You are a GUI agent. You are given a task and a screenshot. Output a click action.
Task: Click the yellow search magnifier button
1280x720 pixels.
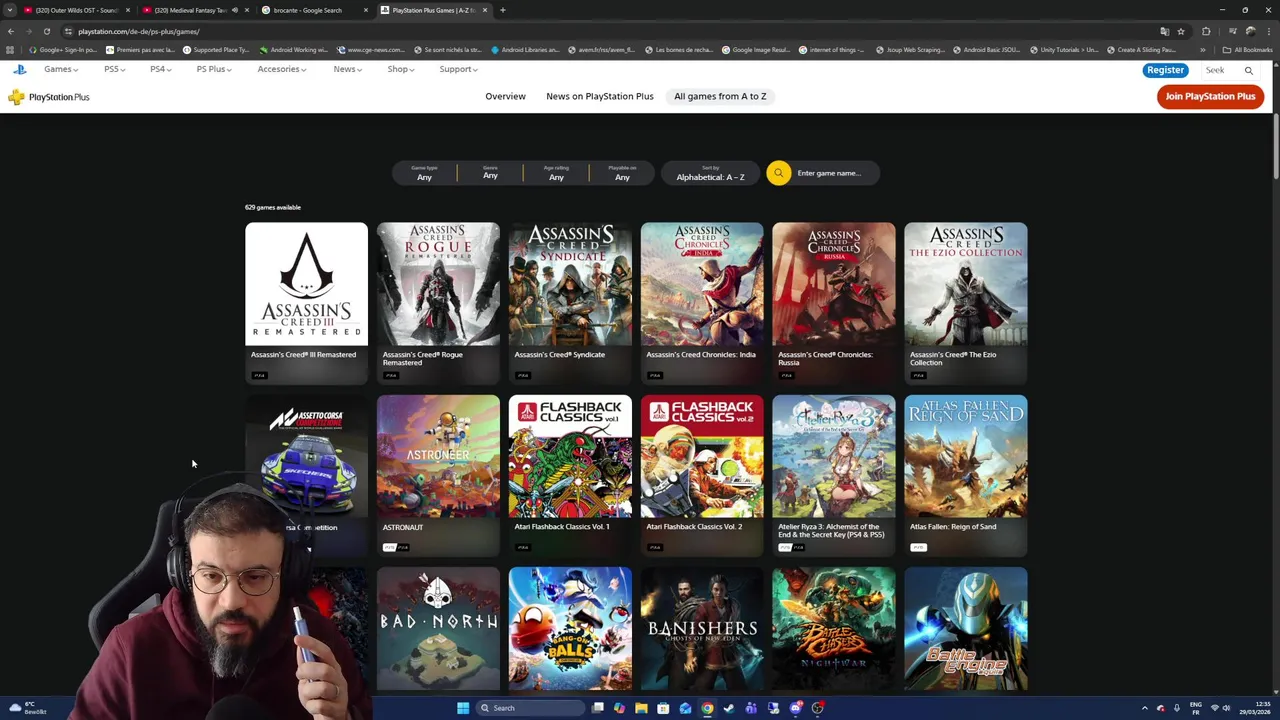pyautogui.click(x=778, y=173)
